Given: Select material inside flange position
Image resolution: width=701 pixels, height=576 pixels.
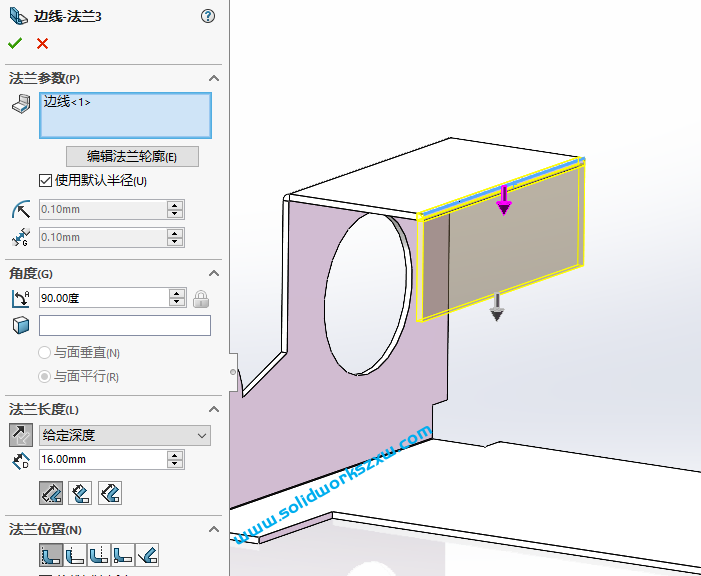Looking at the screenshot, I should pyautogui.click(x=51, y=555).
